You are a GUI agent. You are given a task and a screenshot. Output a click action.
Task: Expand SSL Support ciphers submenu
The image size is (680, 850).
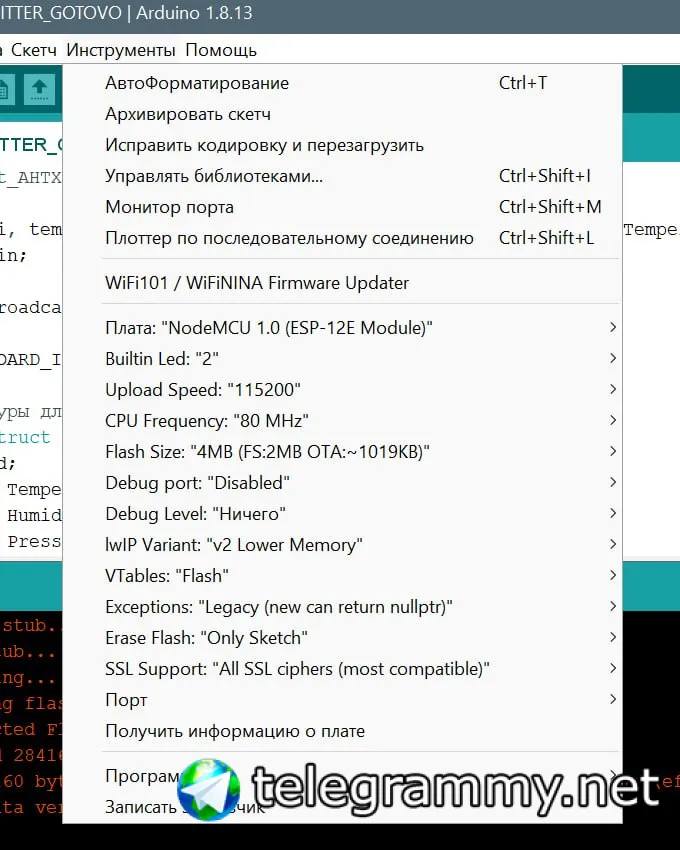click(343, 668)
